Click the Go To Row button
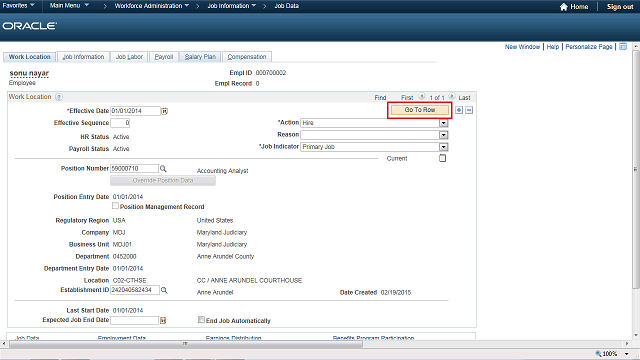The image size is (640, 360). click(420, 110)
